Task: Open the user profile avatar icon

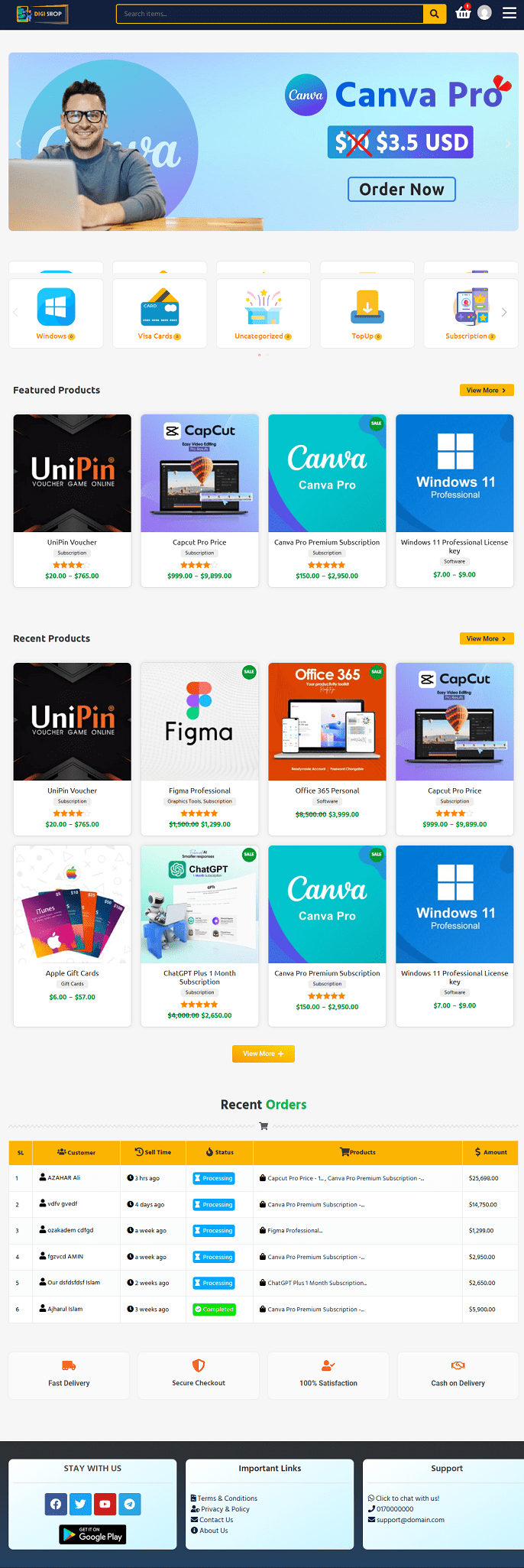Action: click(x=484, y=13)
